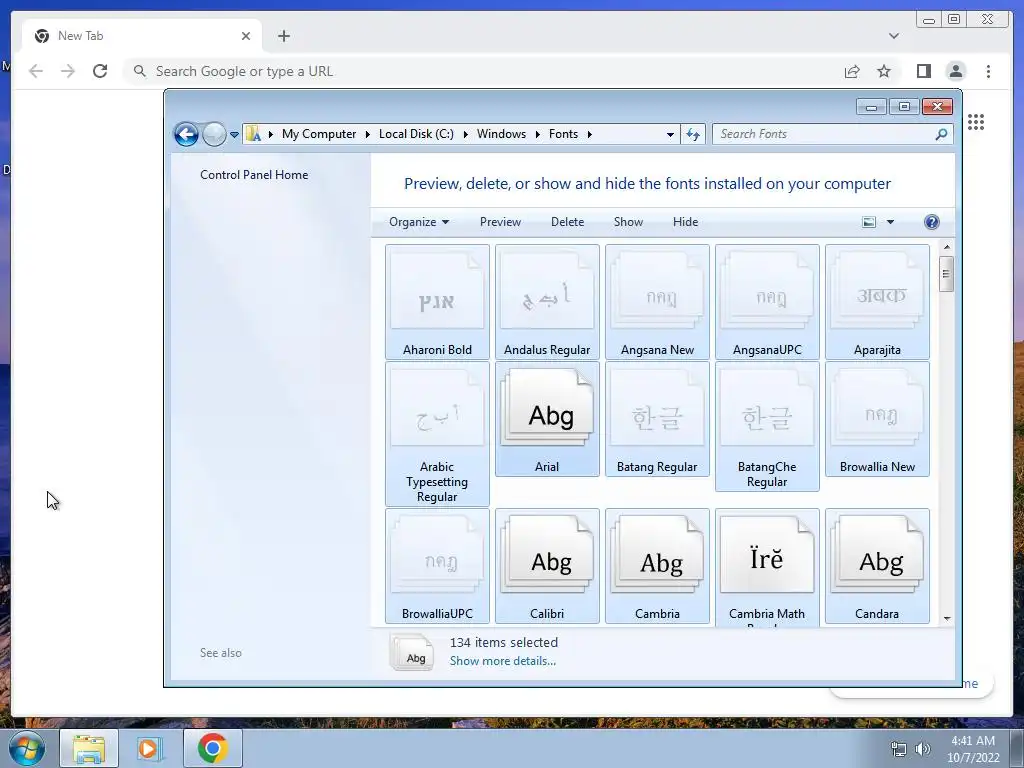Click the Fonts window forward arrow button
Viewport: 1024px width, 768px height.
[214, 135]
